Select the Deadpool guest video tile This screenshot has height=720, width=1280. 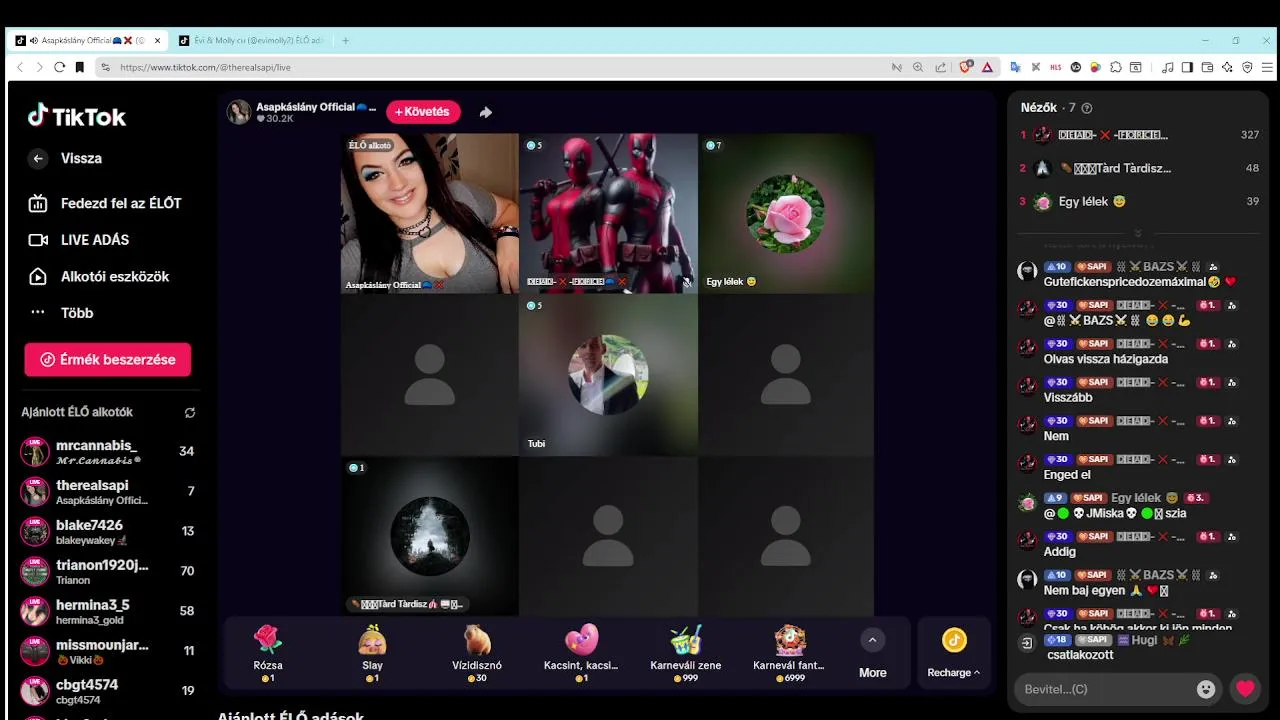(x=608, y=213)
